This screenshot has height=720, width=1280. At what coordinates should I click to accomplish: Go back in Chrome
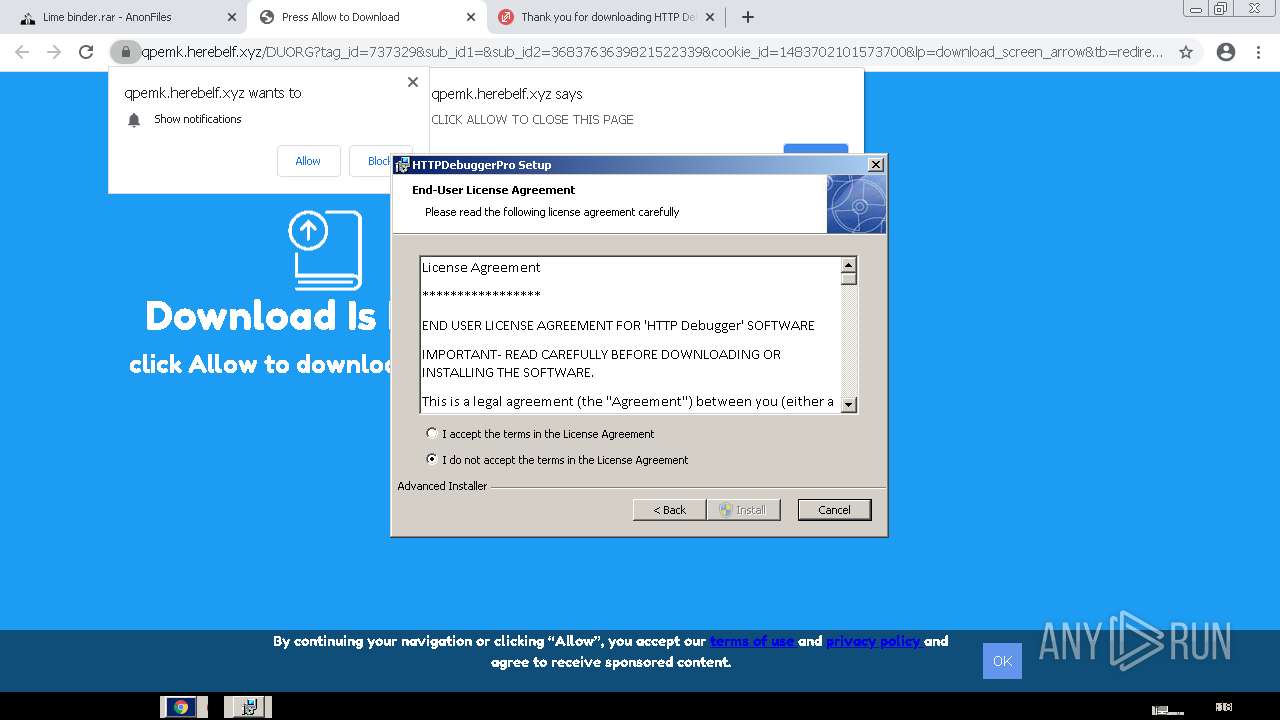(x=22, y=52)
